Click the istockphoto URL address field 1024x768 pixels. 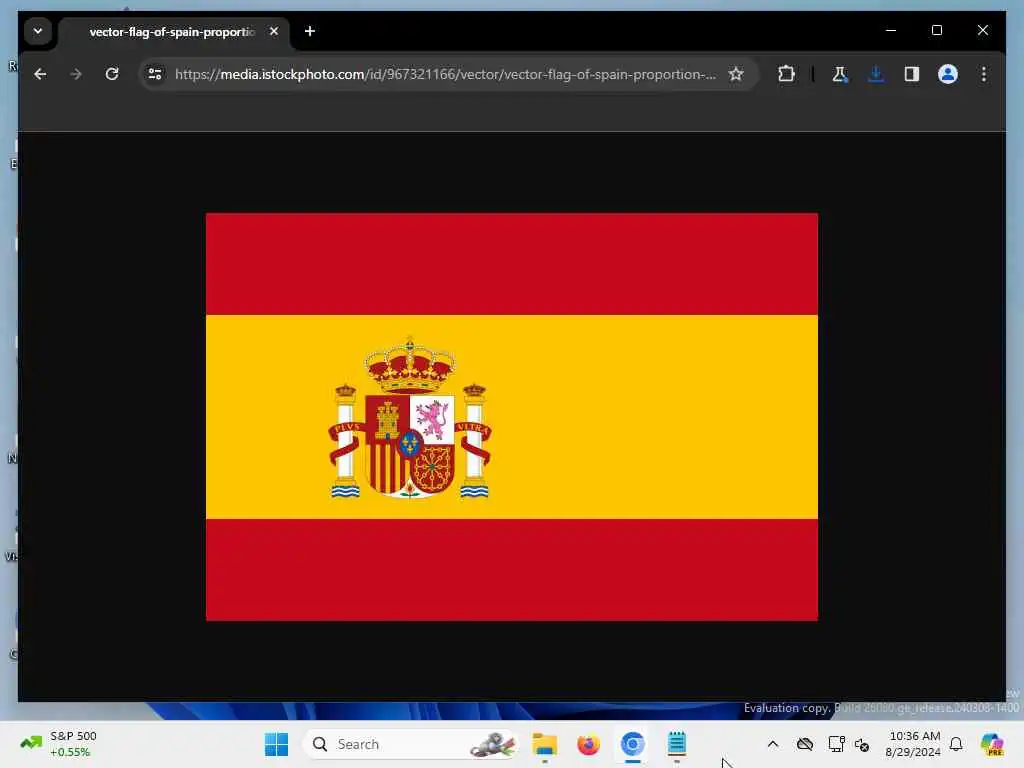pyautogui.click(x=445, y=74)
